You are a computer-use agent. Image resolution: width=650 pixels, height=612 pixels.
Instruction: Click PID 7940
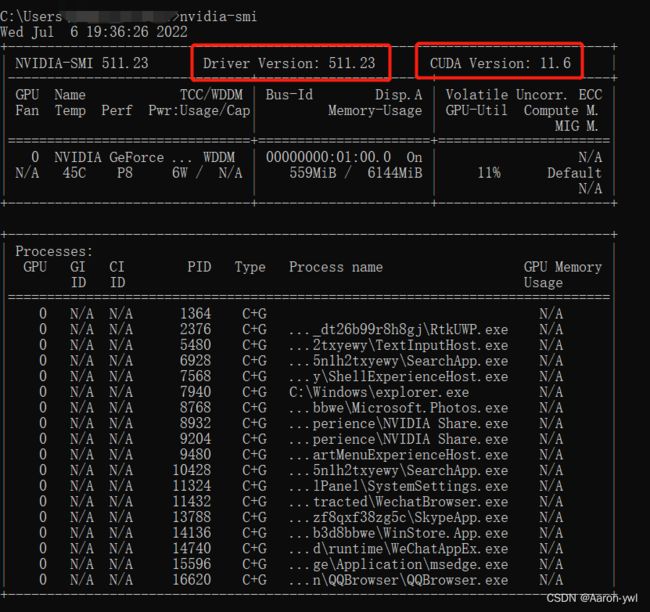pyautogui.click(x=195, y=392)
